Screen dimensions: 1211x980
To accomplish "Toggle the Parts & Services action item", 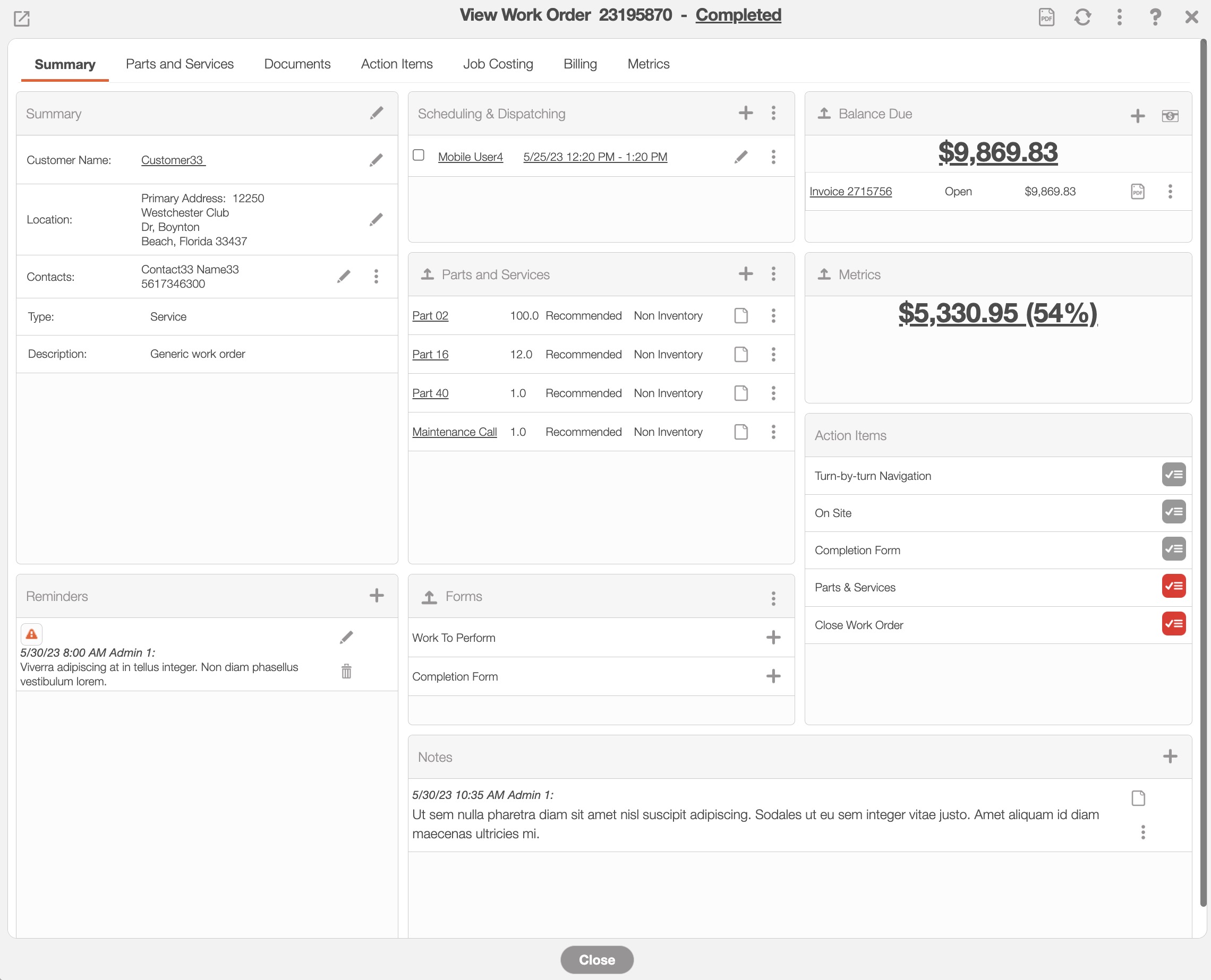I will (1173, 587).
